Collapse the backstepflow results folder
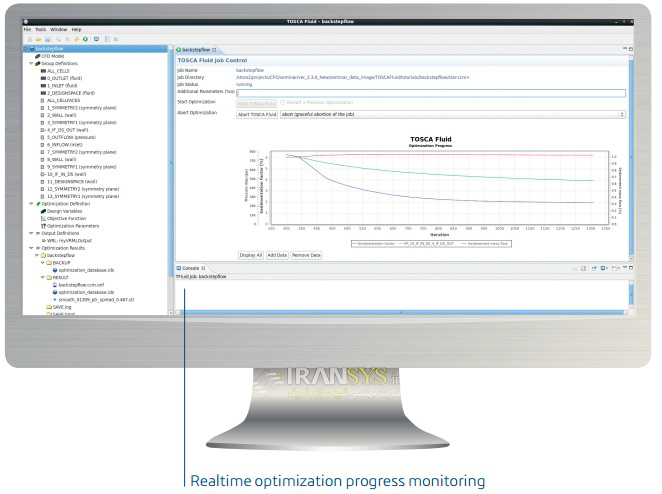The image size is (662, 494). pyautogui.click(x=37, y=255)
